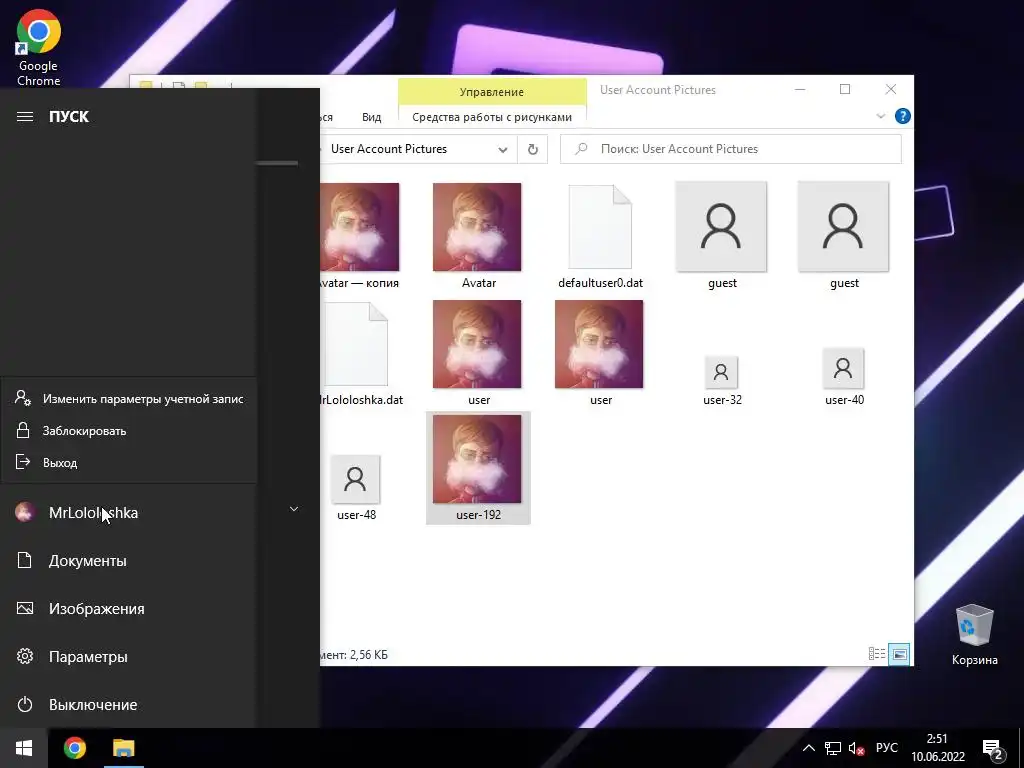
Task: Click the Windows Start button on taskbar
Action: point(24,748)
